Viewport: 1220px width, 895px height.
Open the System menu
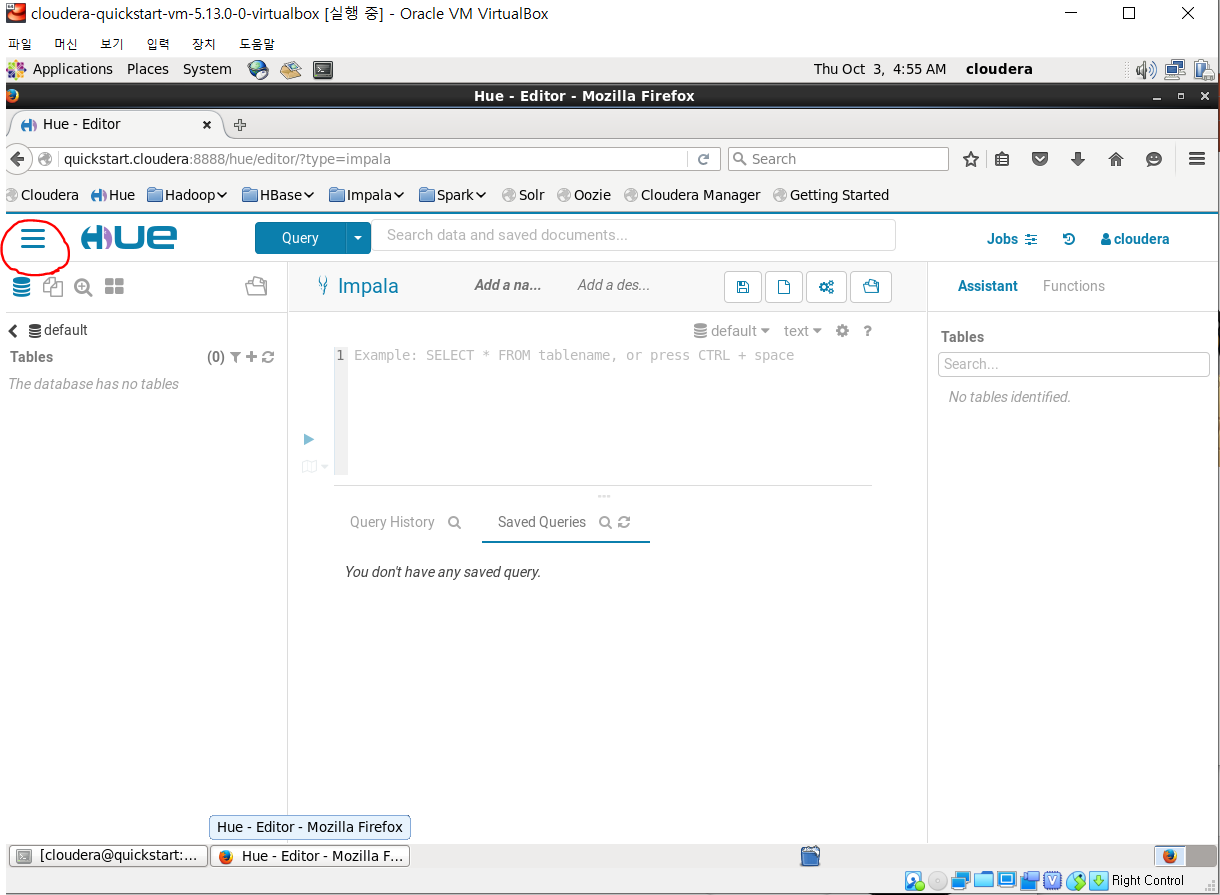coord(207,69)
